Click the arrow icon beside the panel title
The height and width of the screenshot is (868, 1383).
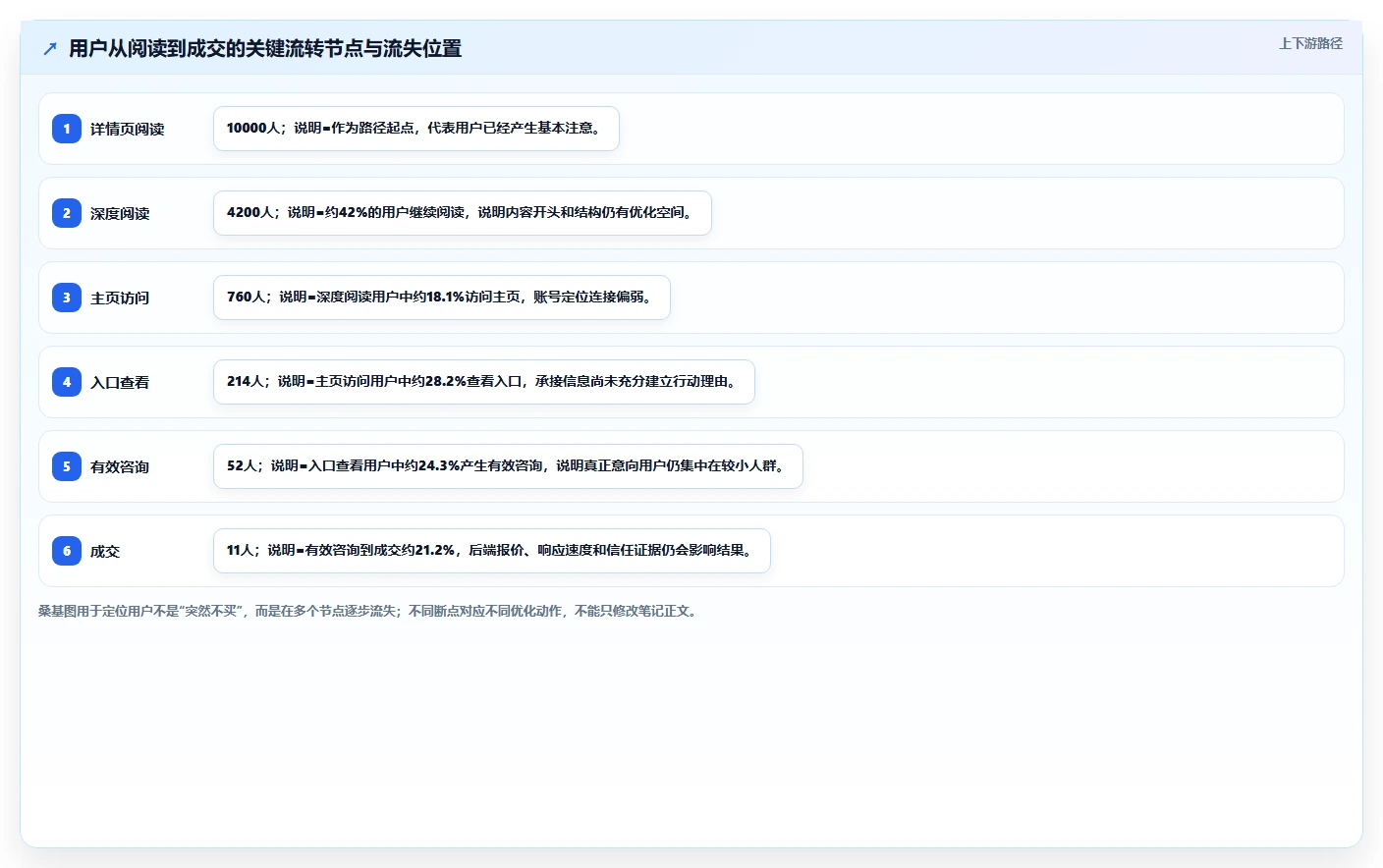click(50, 49)
